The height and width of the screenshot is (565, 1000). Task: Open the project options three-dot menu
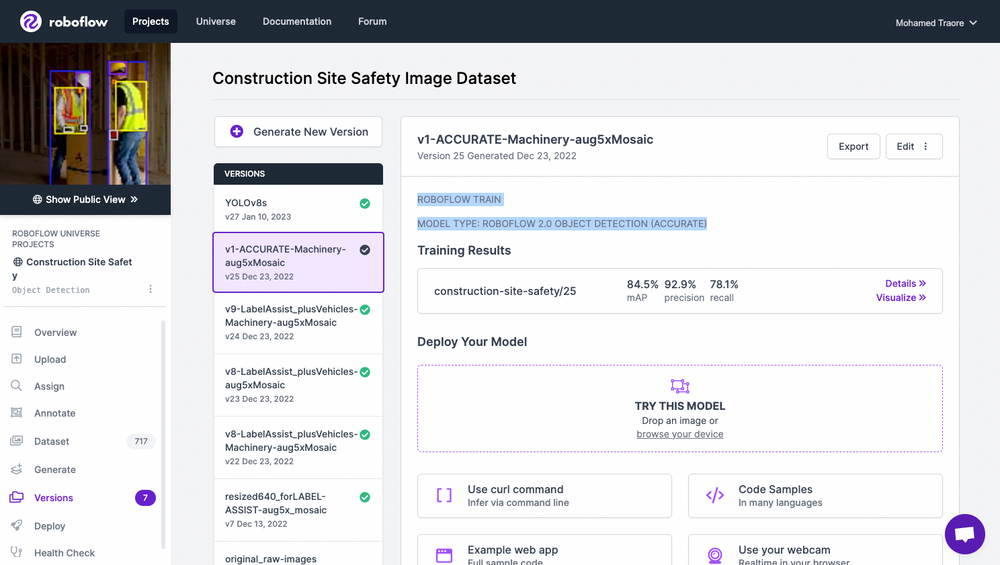coord(151,289)
